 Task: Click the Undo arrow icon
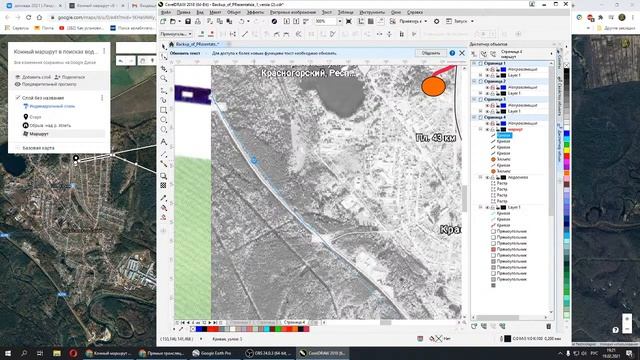click(x=242, y=21)
